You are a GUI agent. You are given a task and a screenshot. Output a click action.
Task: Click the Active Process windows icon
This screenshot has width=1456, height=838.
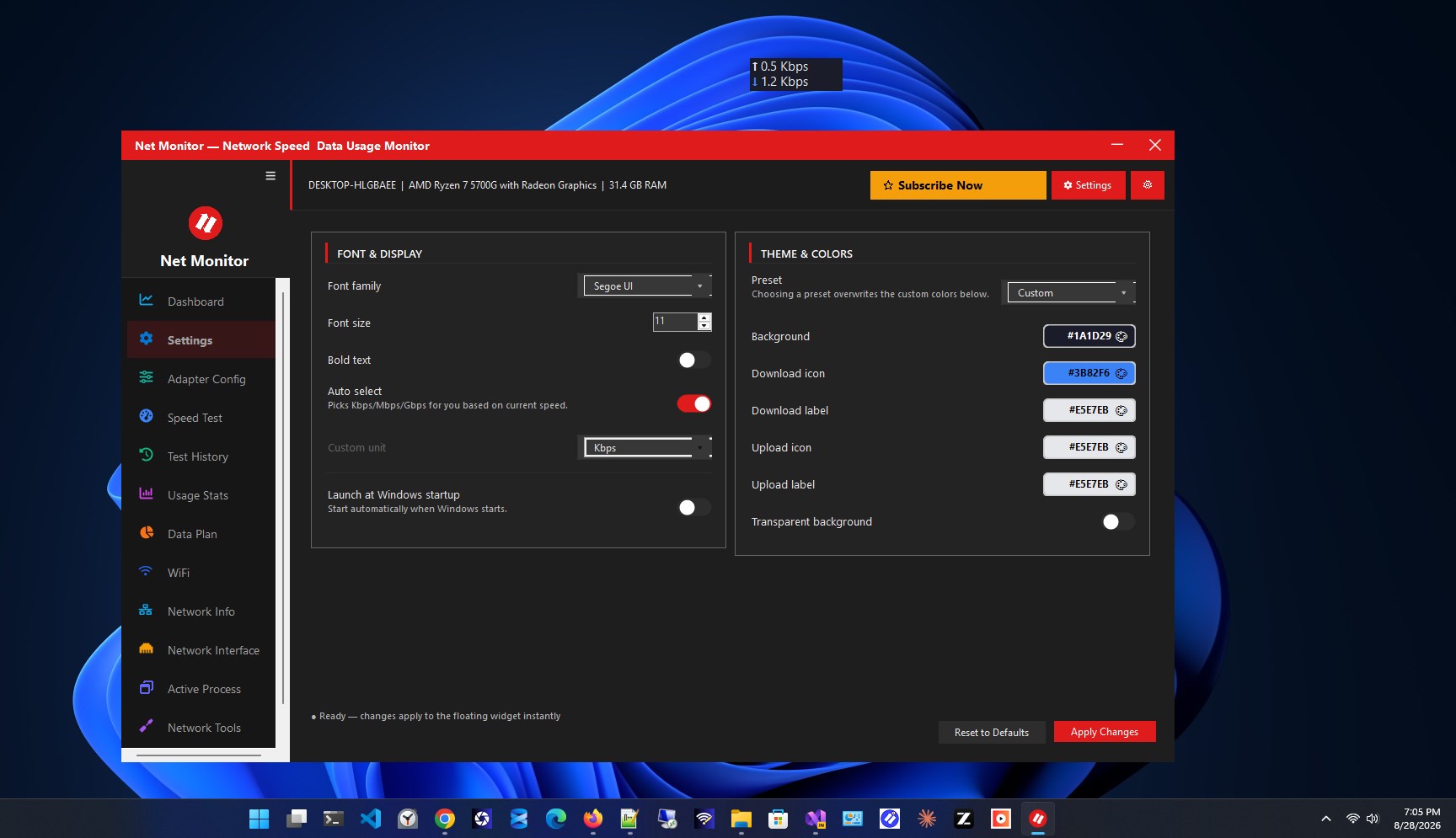[146, 687]
